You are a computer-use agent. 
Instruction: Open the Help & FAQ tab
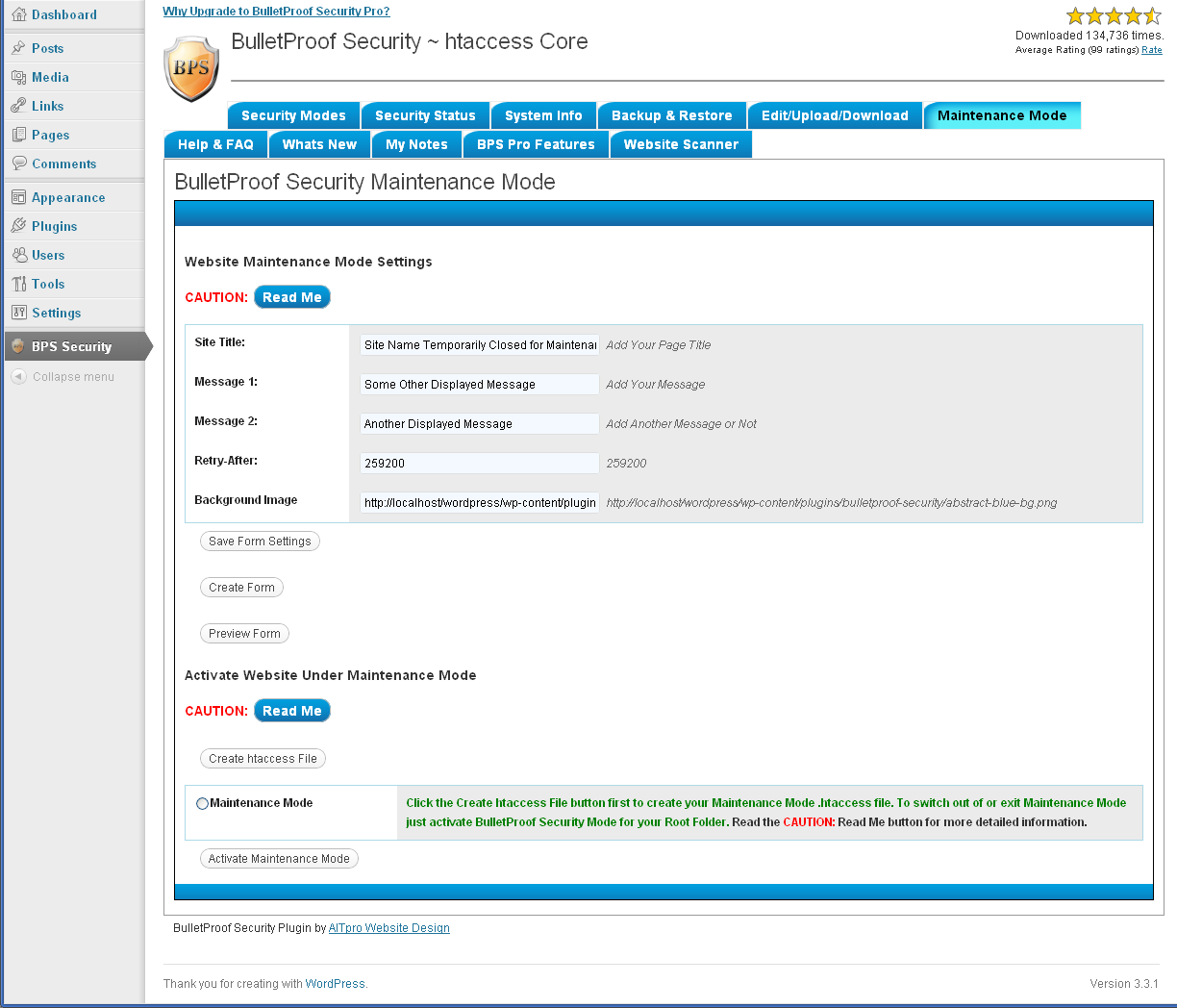(215, 144)
